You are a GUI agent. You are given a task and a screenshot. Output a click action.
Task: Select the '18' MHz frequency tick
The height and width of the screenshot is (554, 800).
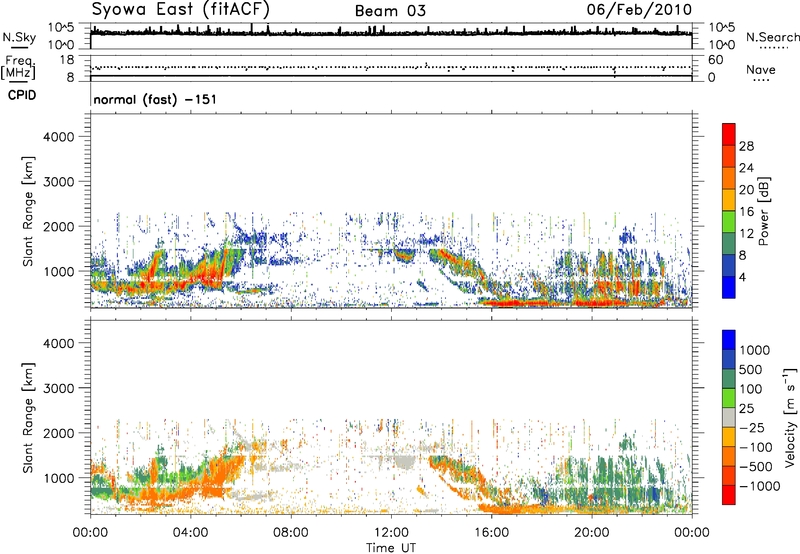click(67, 60)
